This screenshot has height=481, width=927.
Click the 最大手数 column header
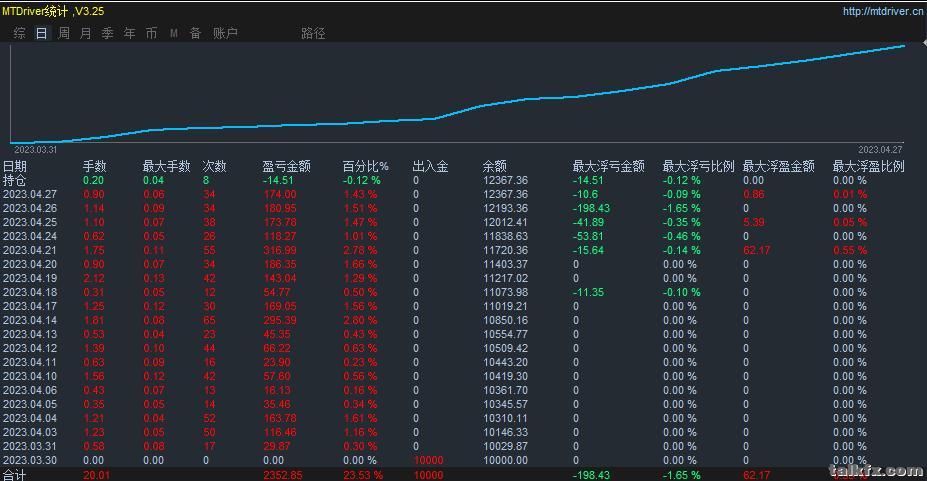(x=166, y=166)
